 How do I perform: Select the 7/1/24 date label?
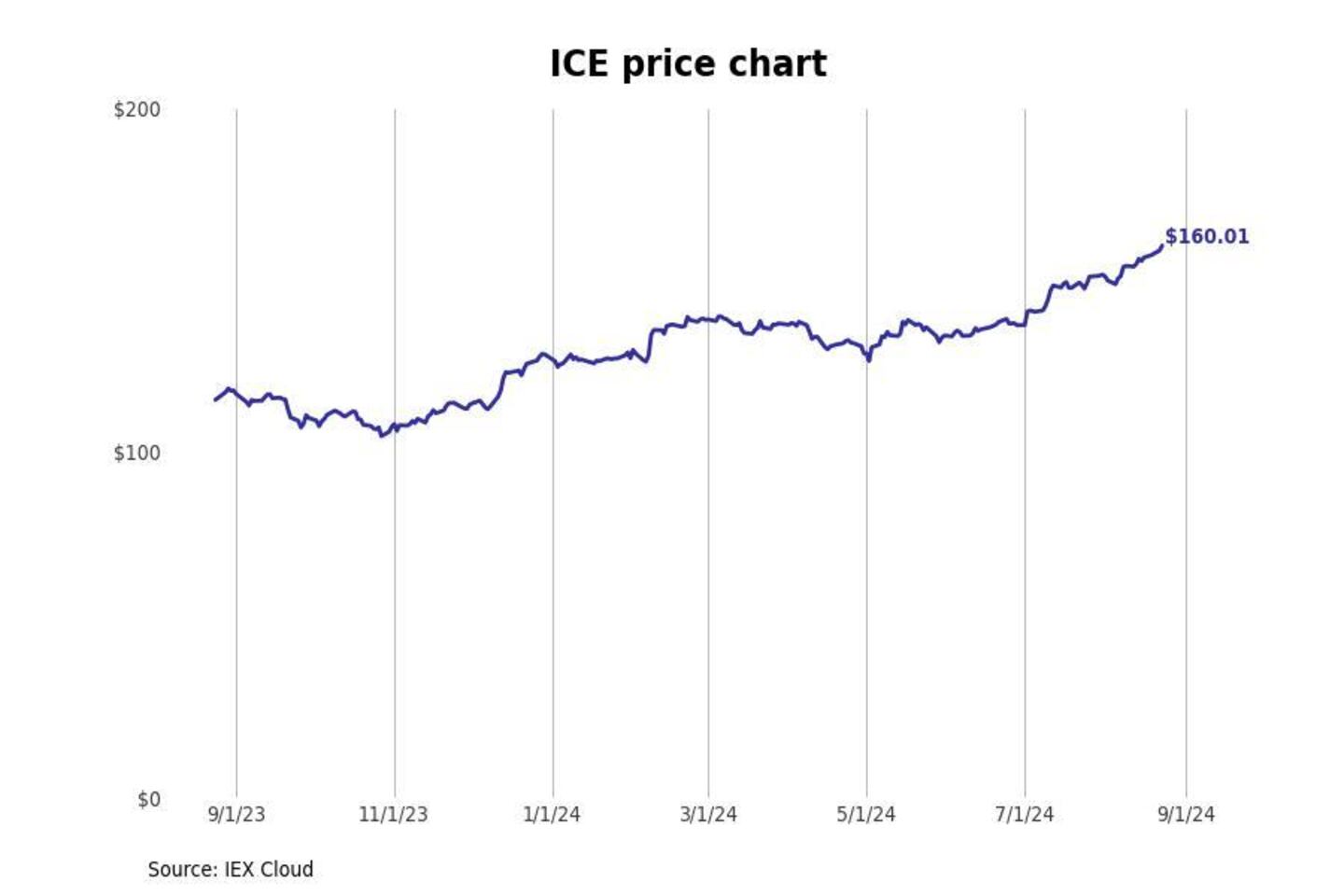tap(1024, 815)
